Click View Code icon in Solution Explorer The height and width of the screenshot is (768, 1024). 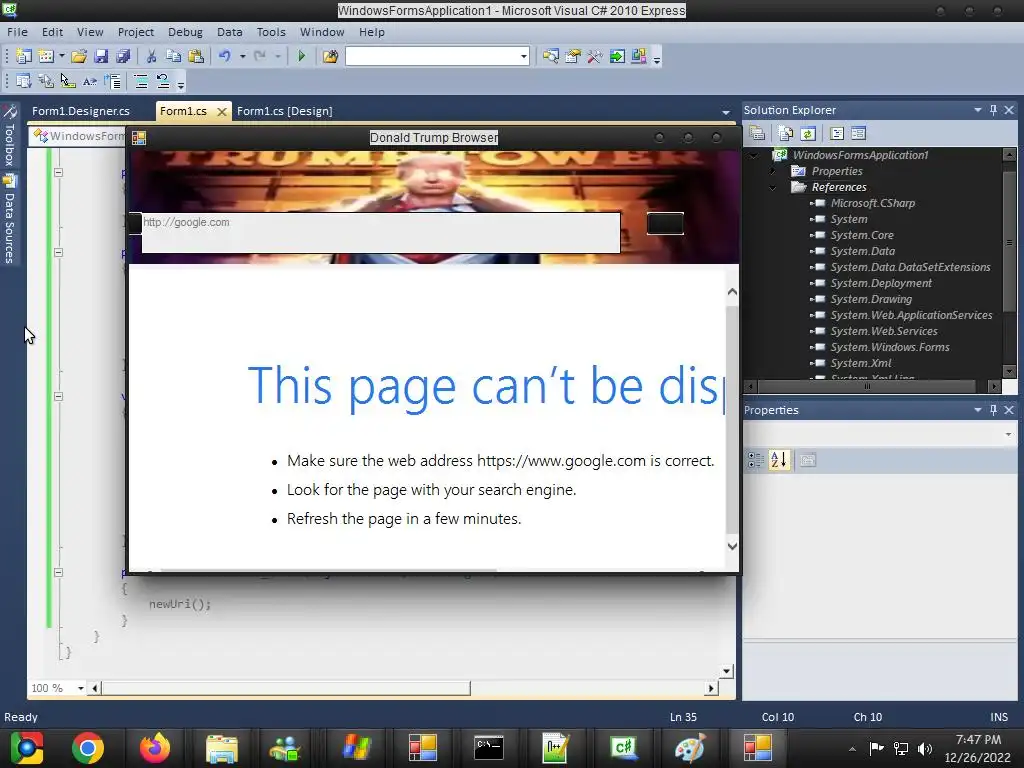coord(837,134)
